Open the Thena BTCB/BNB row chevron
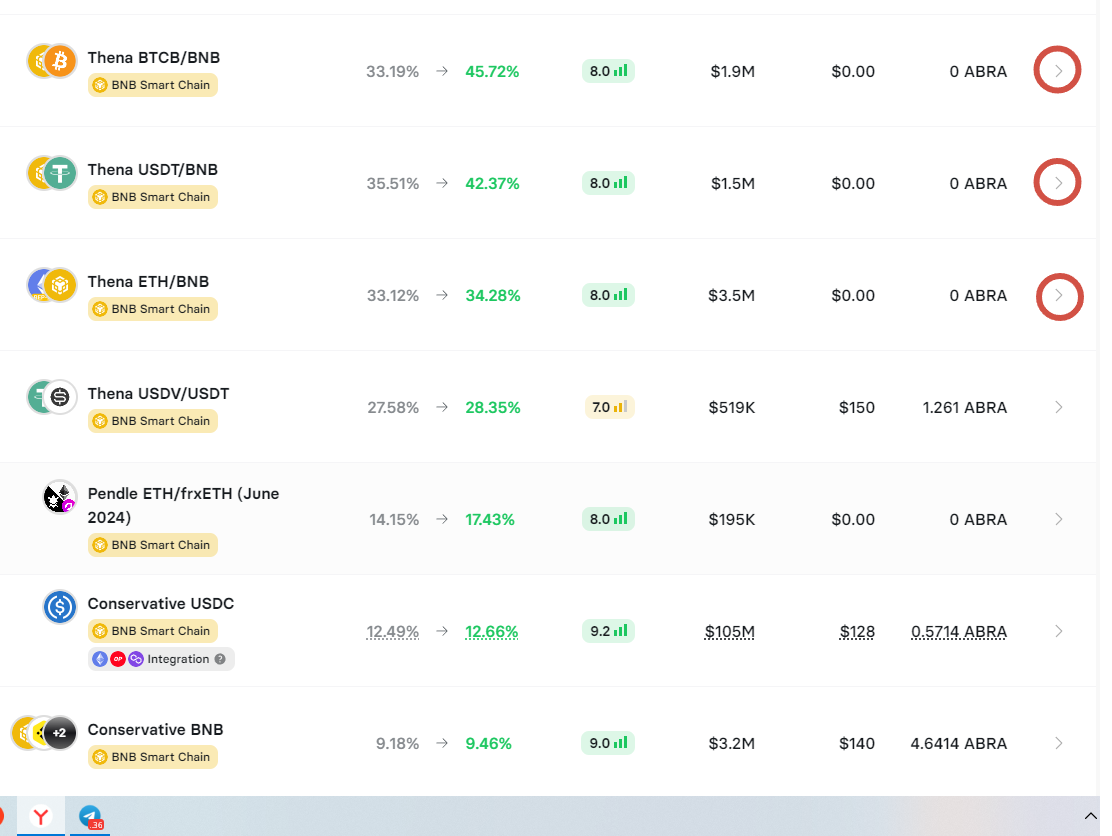 [1058, 71]
